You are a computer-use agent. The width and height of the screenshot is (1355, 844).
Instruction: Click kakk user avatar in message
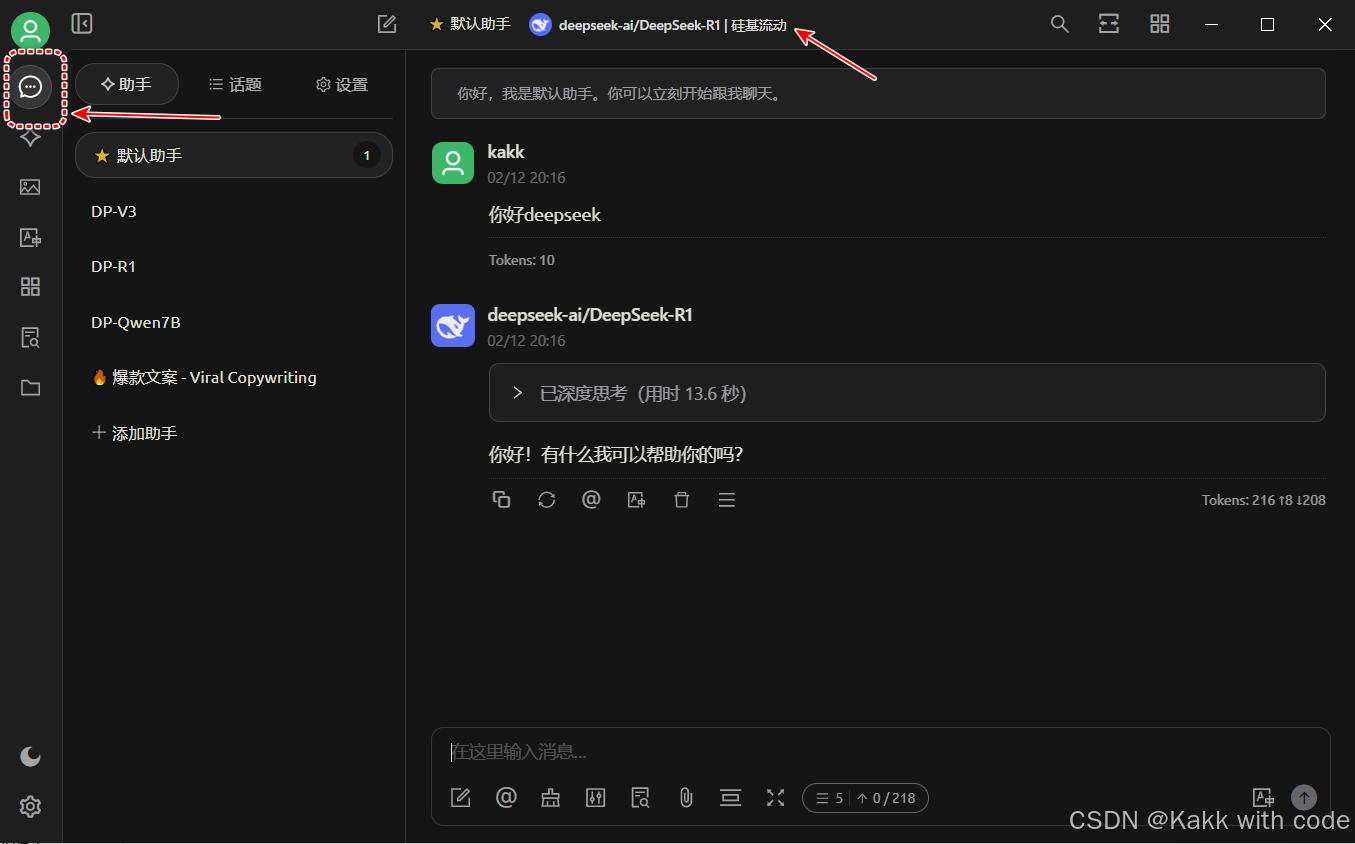coord(453,163)
